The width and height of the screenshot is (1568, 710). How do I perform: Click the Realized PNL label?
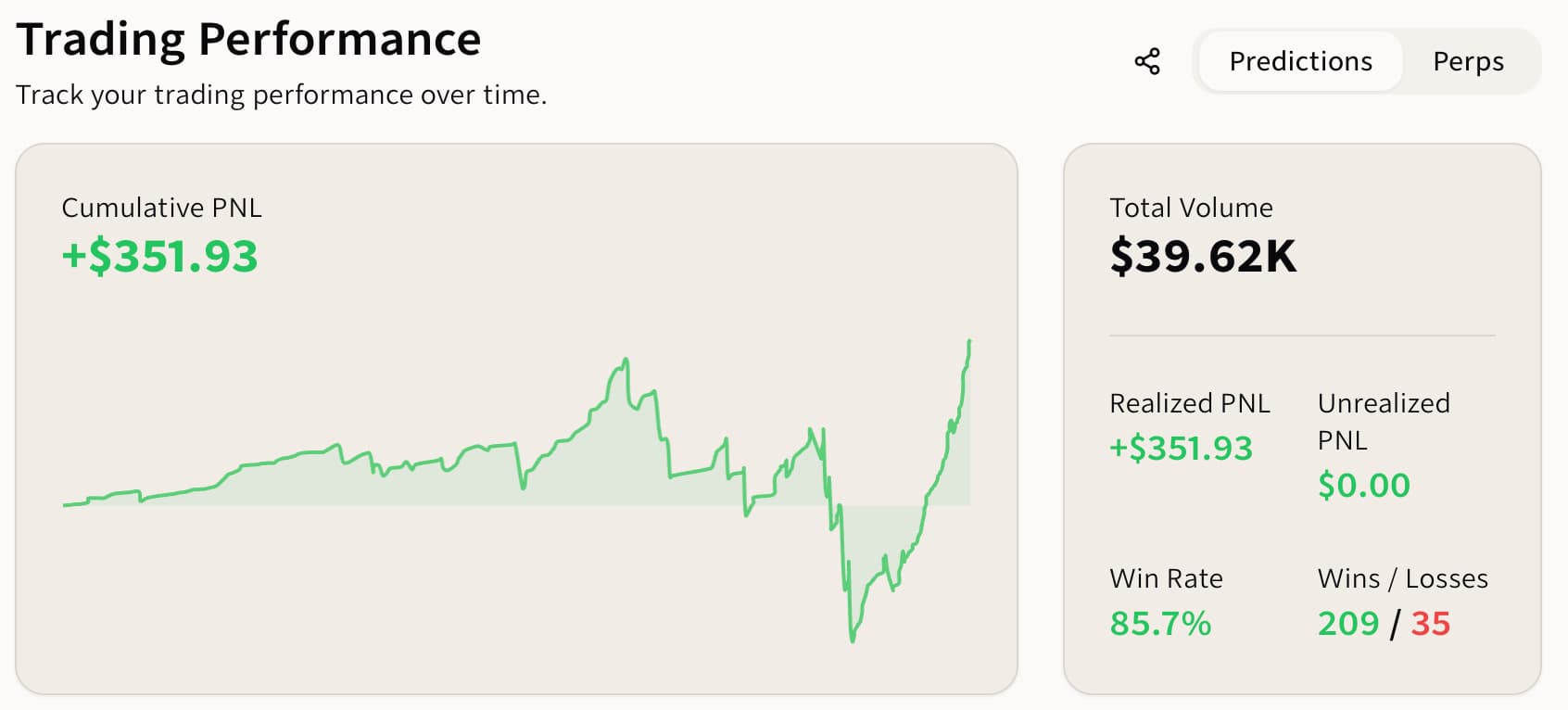point(1189,403)
